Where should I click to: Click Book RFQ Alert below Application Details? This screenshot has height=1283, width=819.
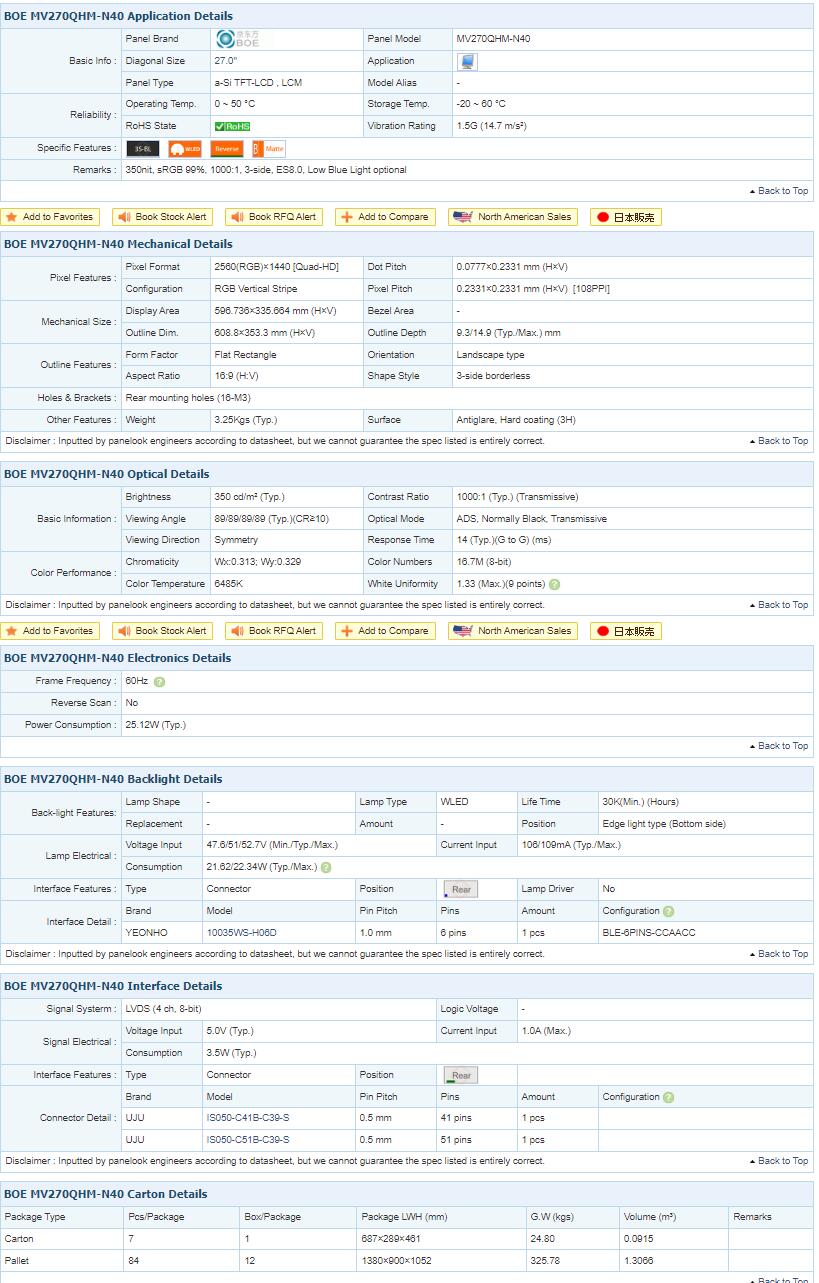(274, 217)
